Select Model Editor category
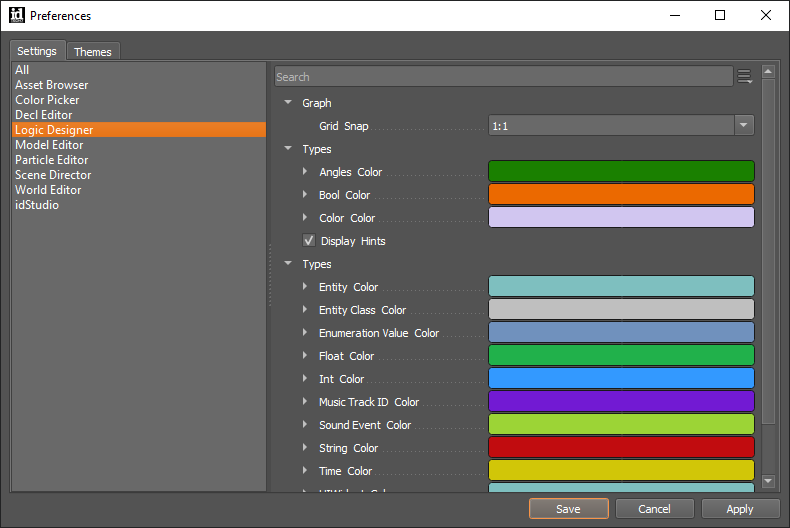This screenshot has width=790, height=528. [x=139, y=145]
